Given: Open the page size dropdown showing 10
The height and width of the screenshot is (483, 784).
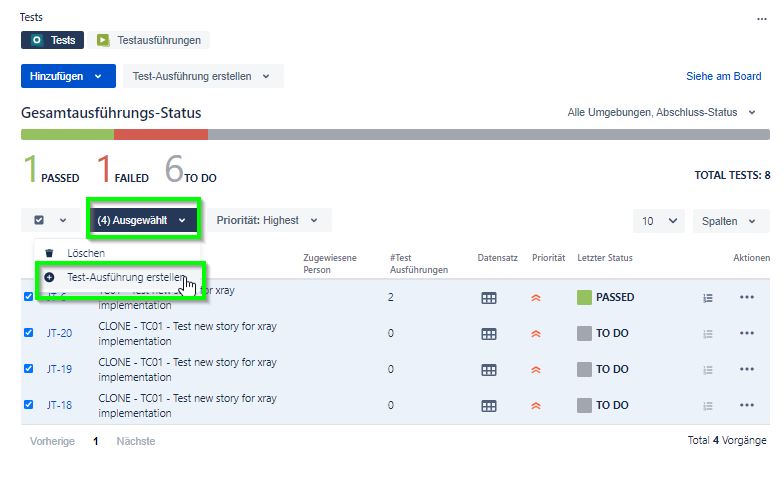Looking at the screenshot, I should click(660, 221).
